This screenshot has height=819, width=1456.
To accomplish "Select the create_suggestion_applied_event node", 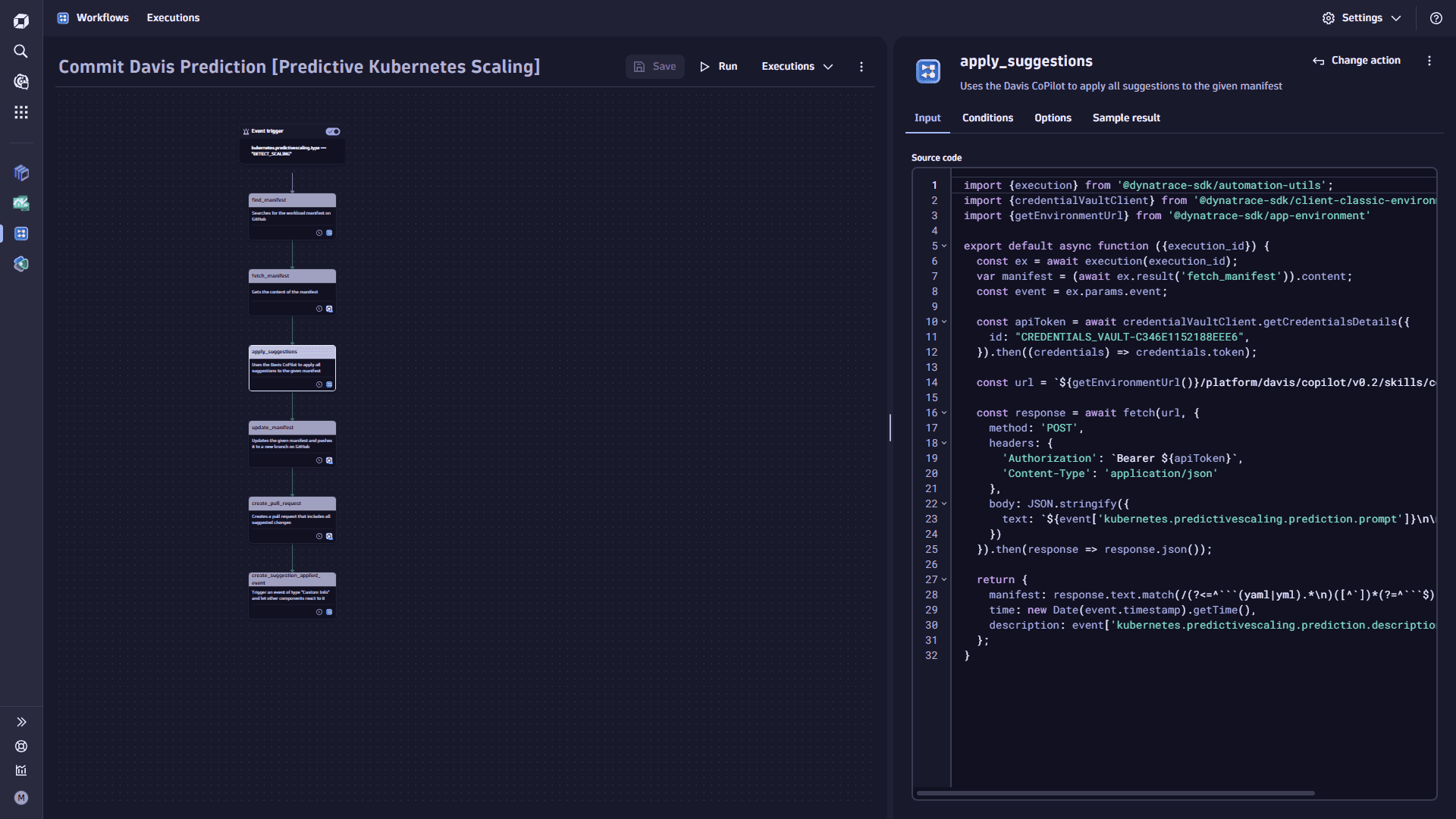I will point(292,595).
